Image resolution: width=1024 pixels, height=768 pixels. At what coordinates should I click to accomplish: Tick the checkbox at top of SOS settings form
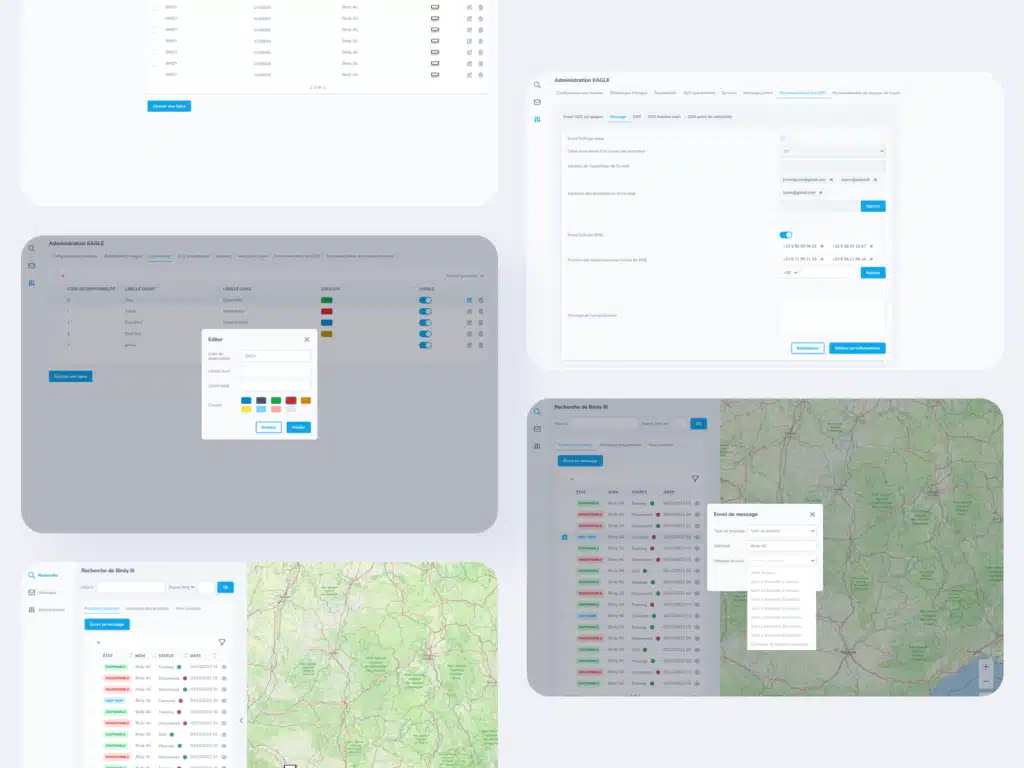pos(783,138)
